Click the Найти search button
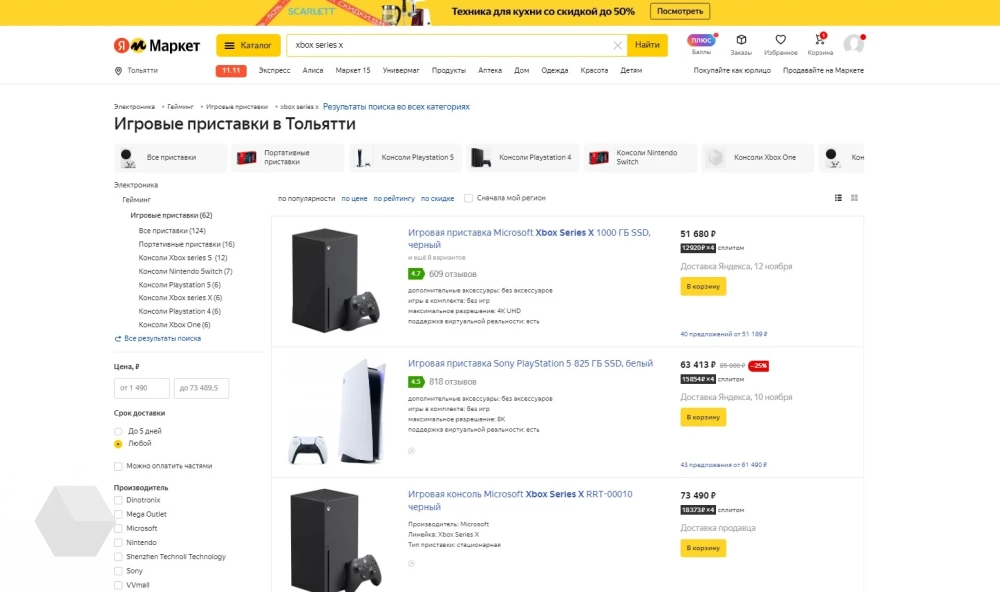This screenshot has height=592, width=1000. point(647,45)
